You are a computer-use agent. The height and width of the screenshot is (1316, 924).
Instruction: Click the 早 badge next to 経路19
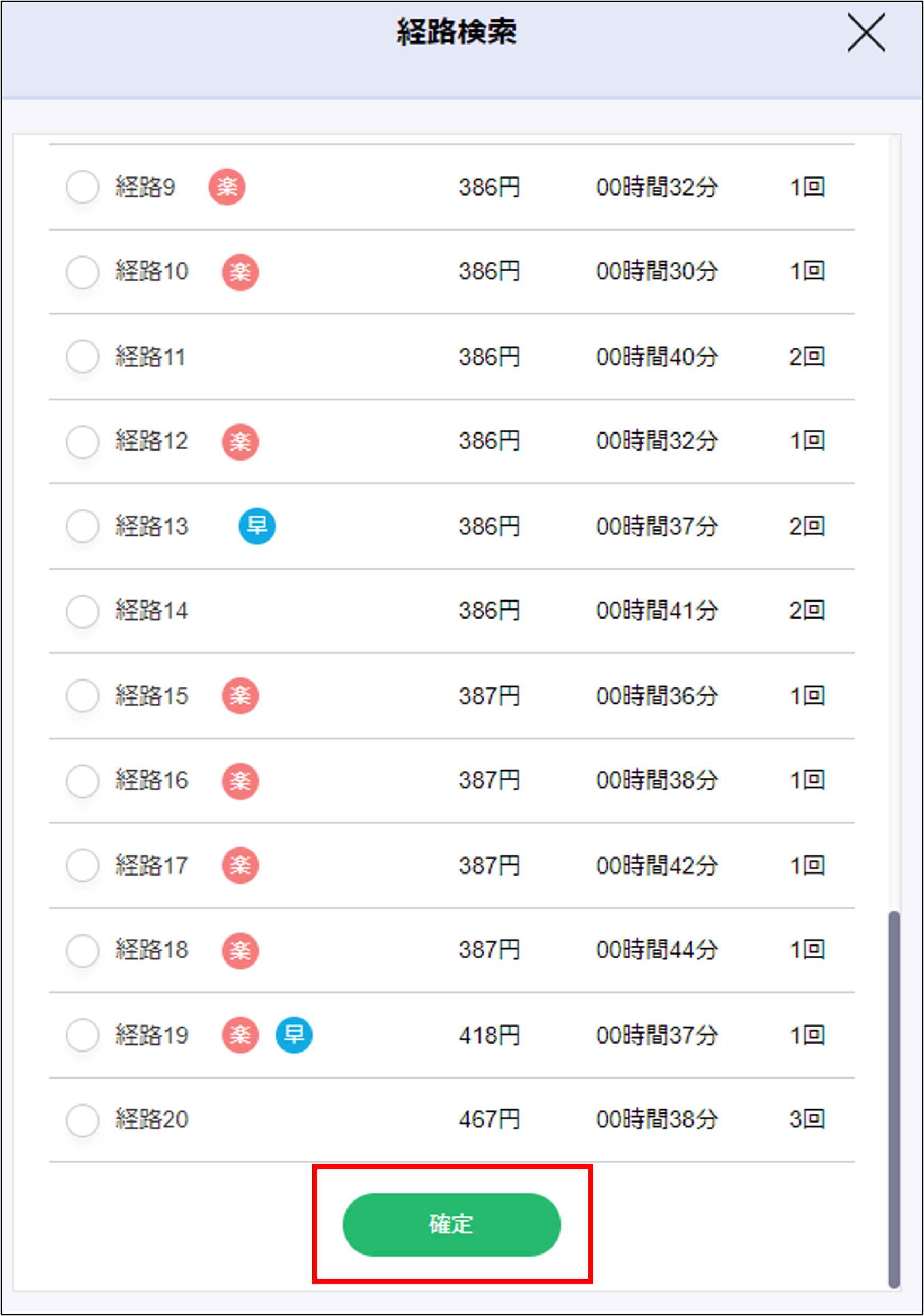tap(294, 1035)
